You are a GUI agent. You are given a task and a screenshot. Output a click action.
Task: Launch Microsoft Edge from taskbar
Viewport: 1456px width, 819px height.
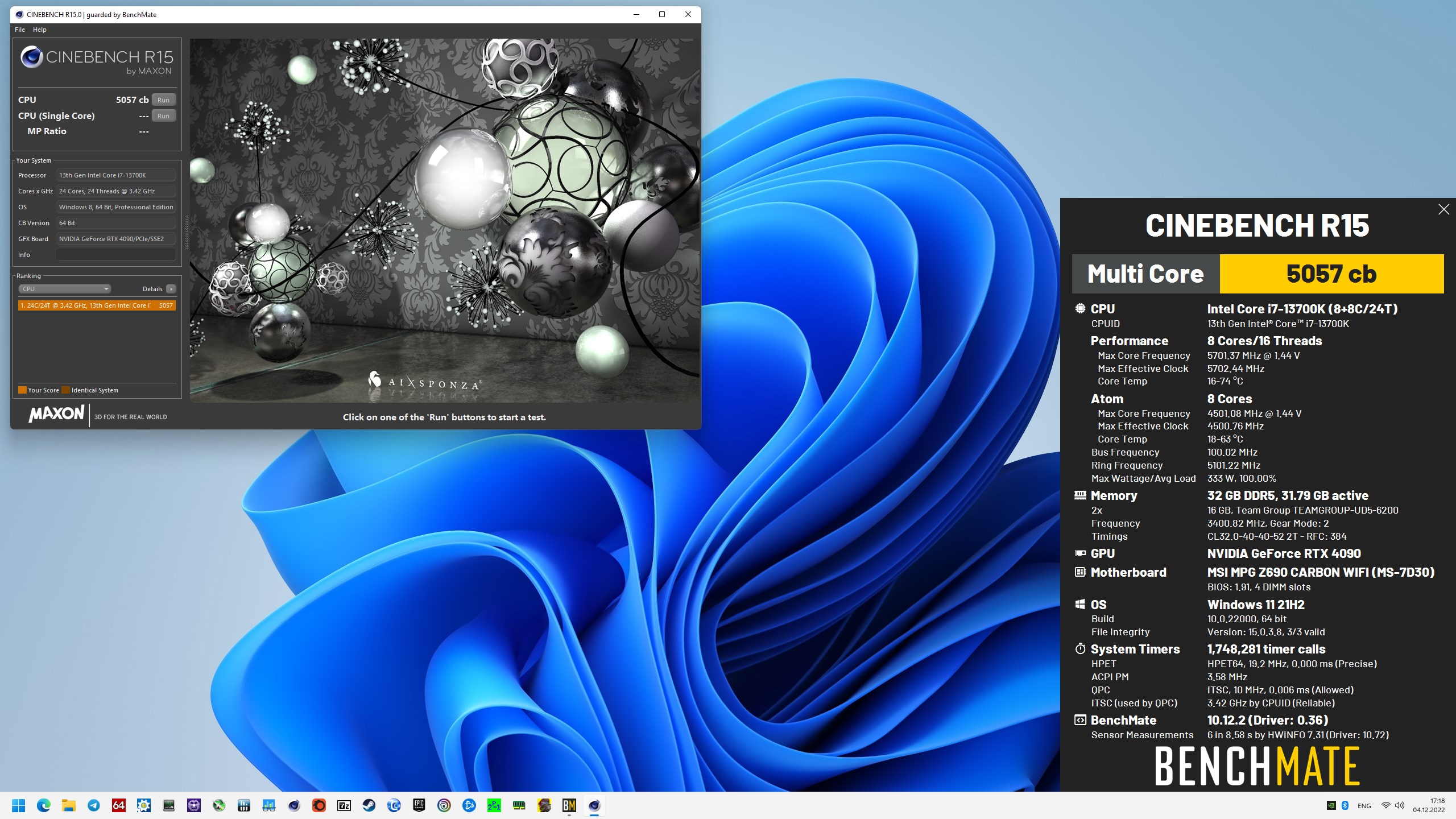pyautogui.click(x=44, y=805)
